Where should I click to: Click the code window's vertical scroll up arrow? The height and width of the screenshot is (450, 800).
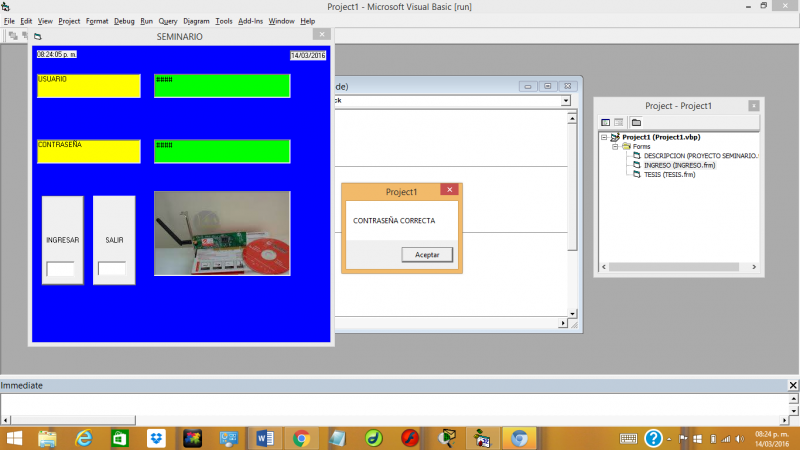[572, 119]
